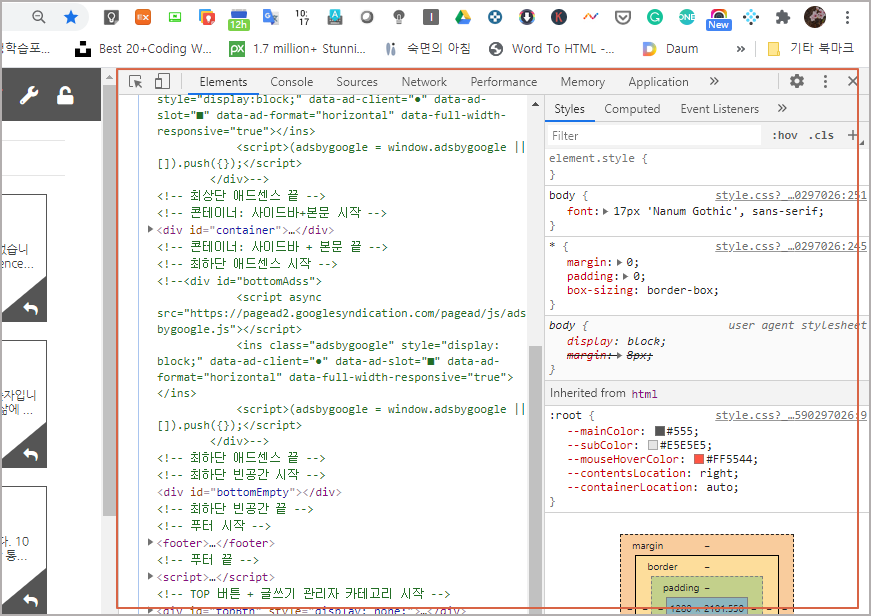Switch to the Elements tab
871x616 pixels.
(x=223, y=82)
